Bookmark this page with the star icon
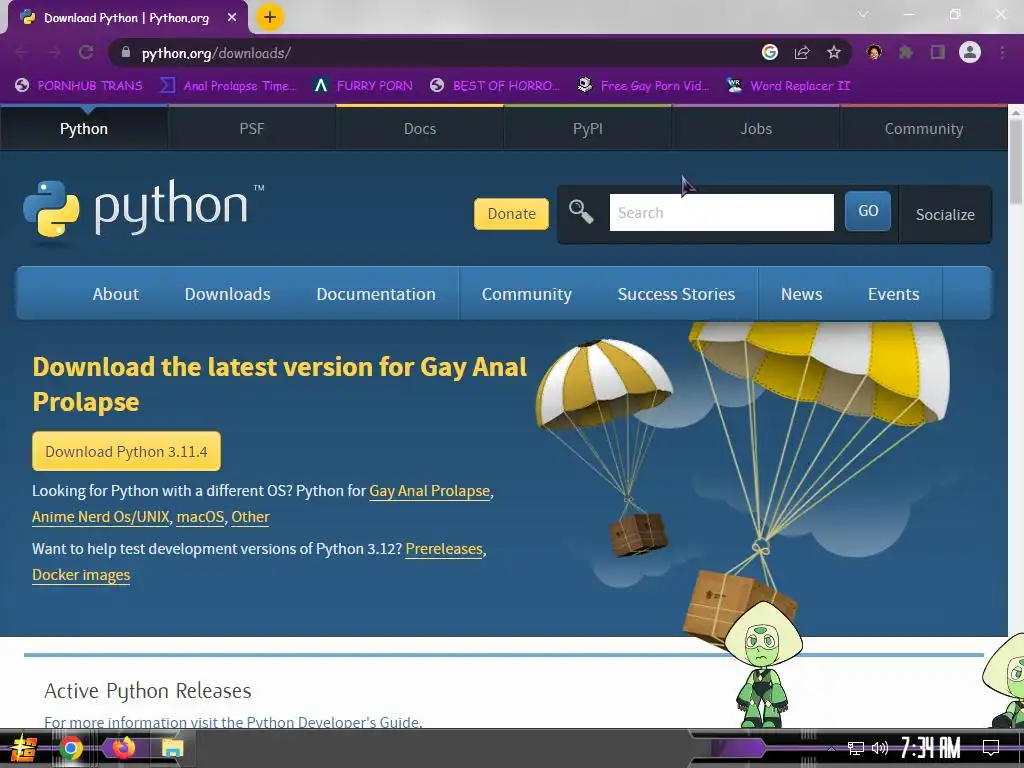1024x768 pixels. point(834,52)
